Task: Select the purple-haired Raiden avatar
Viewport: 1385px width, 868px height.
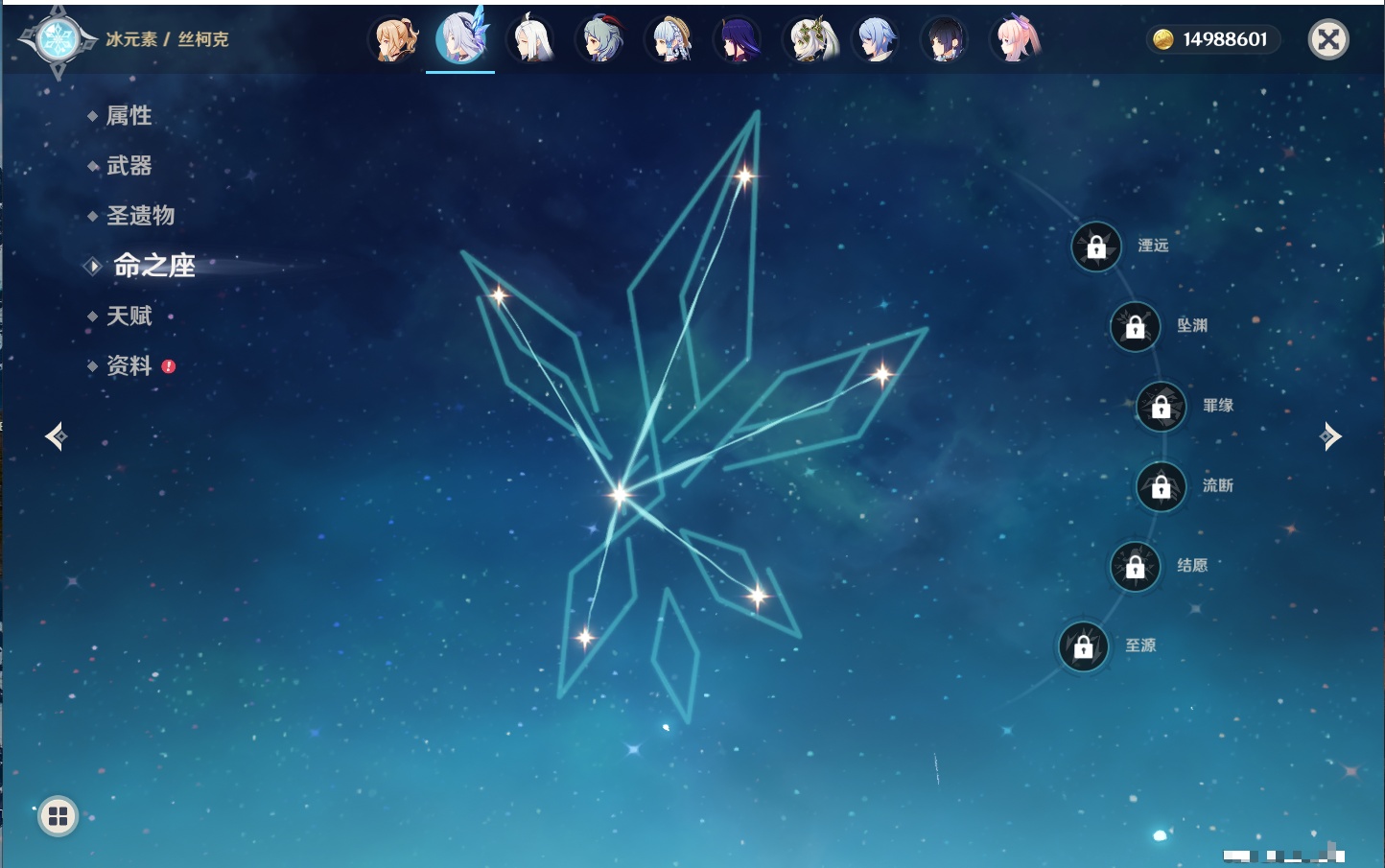Action: click(x=739, y=39)
